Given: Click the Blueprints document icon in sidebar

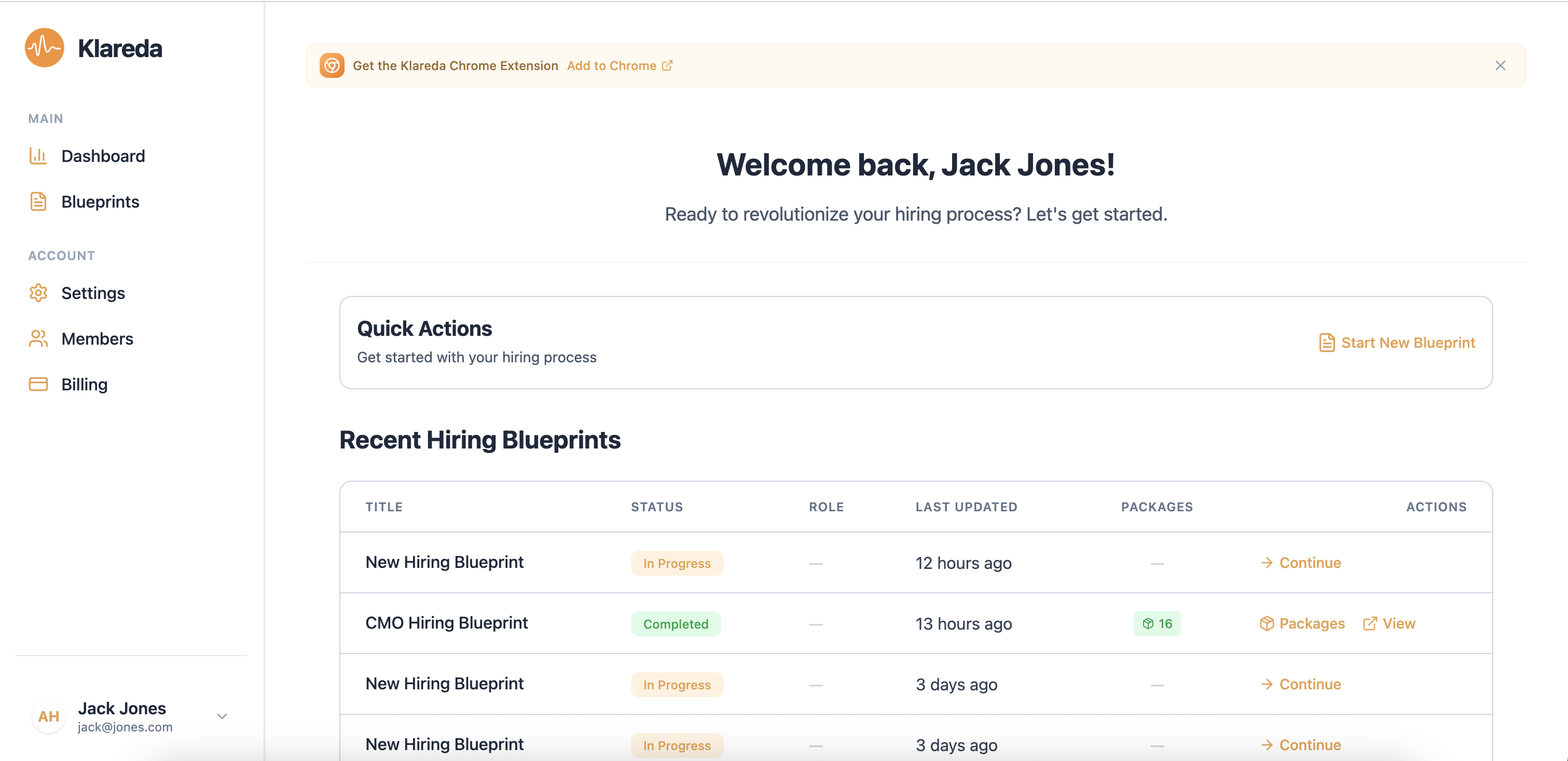Looking at the screenshot, I should pyautogui.click(x=38, y=201).
